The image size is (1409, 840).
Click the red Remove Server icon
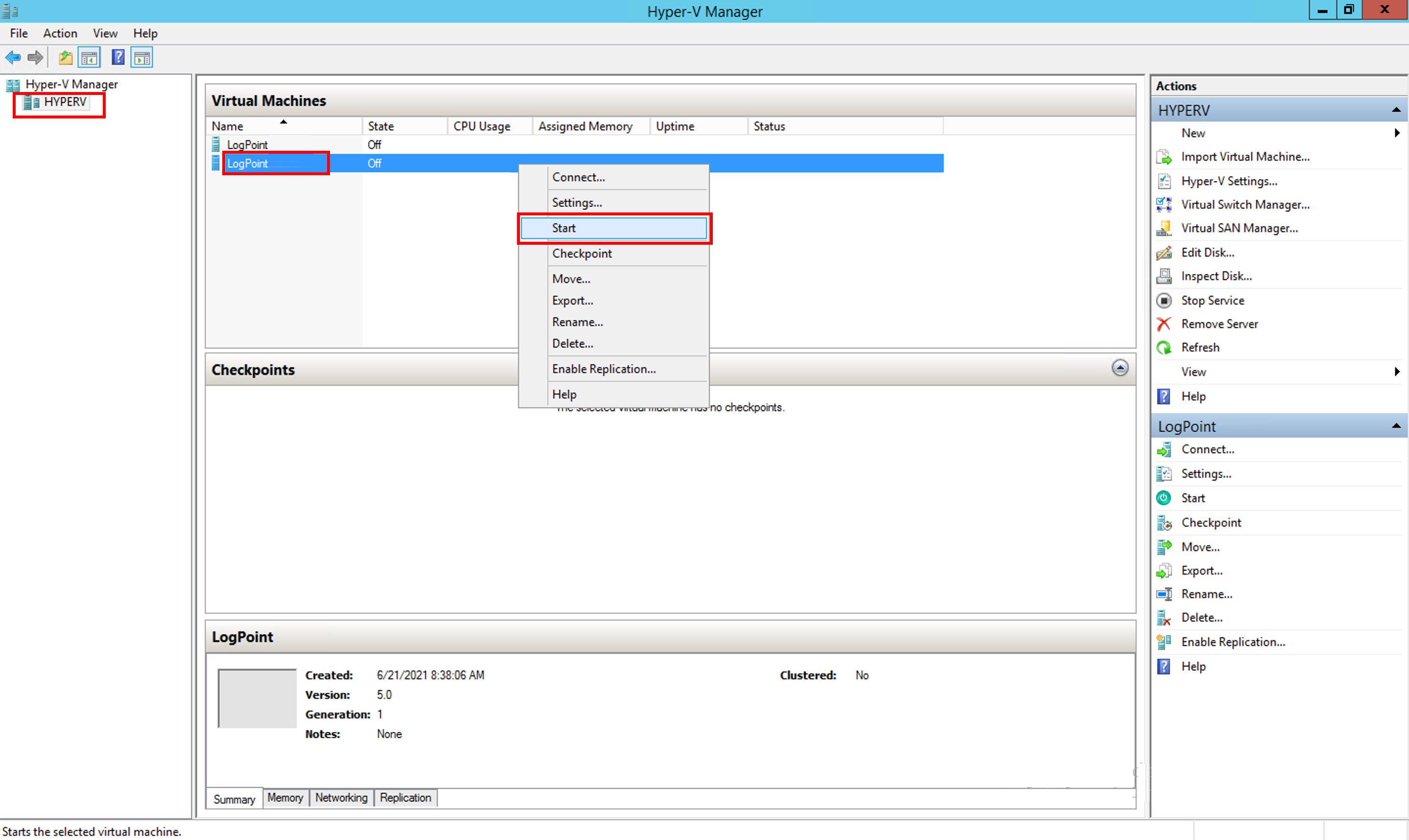point(1164,325)
